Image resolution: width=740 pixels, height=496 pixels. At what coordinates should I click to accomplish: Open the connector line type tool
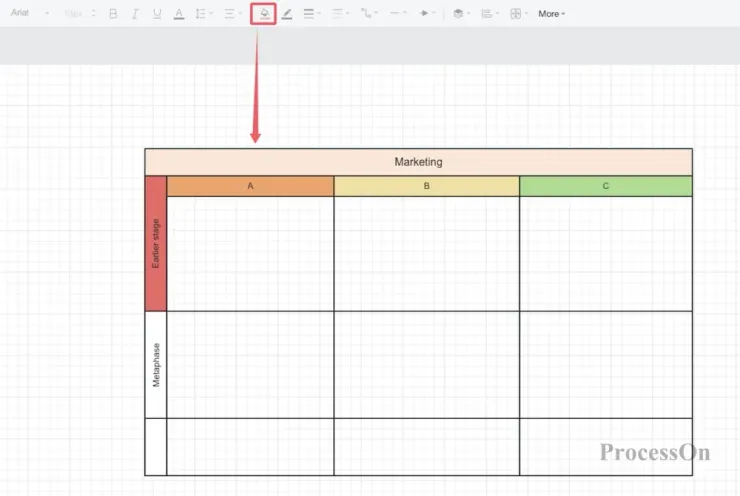pyautogui.click(x=369, y=14)
